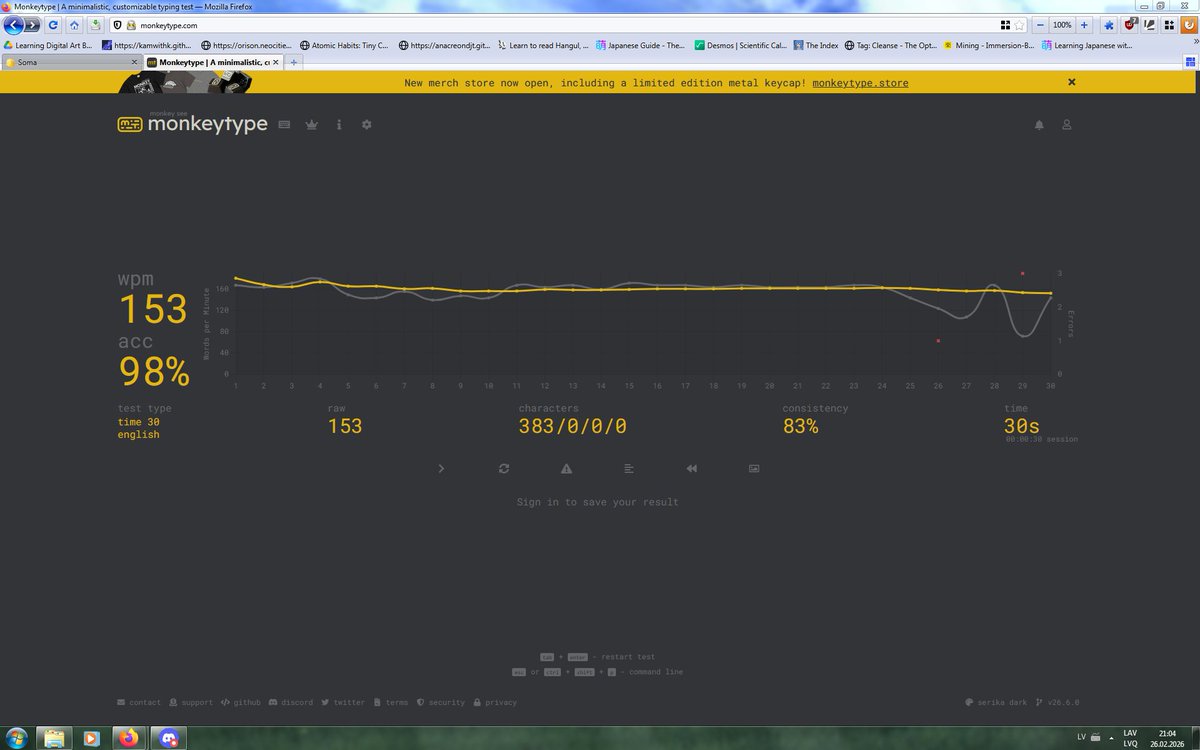Click the Firefox home button

point(74,24)
